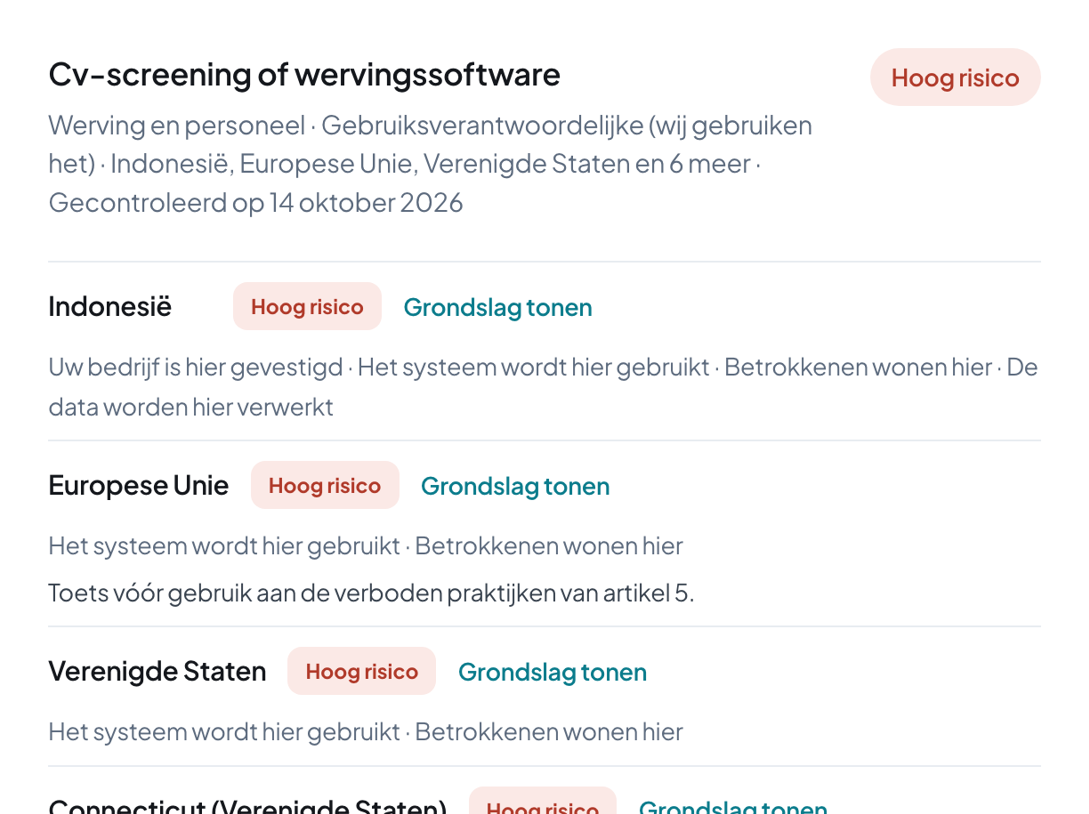Open Grondslag tonen for Connecticut row

(x=733, y=806)
